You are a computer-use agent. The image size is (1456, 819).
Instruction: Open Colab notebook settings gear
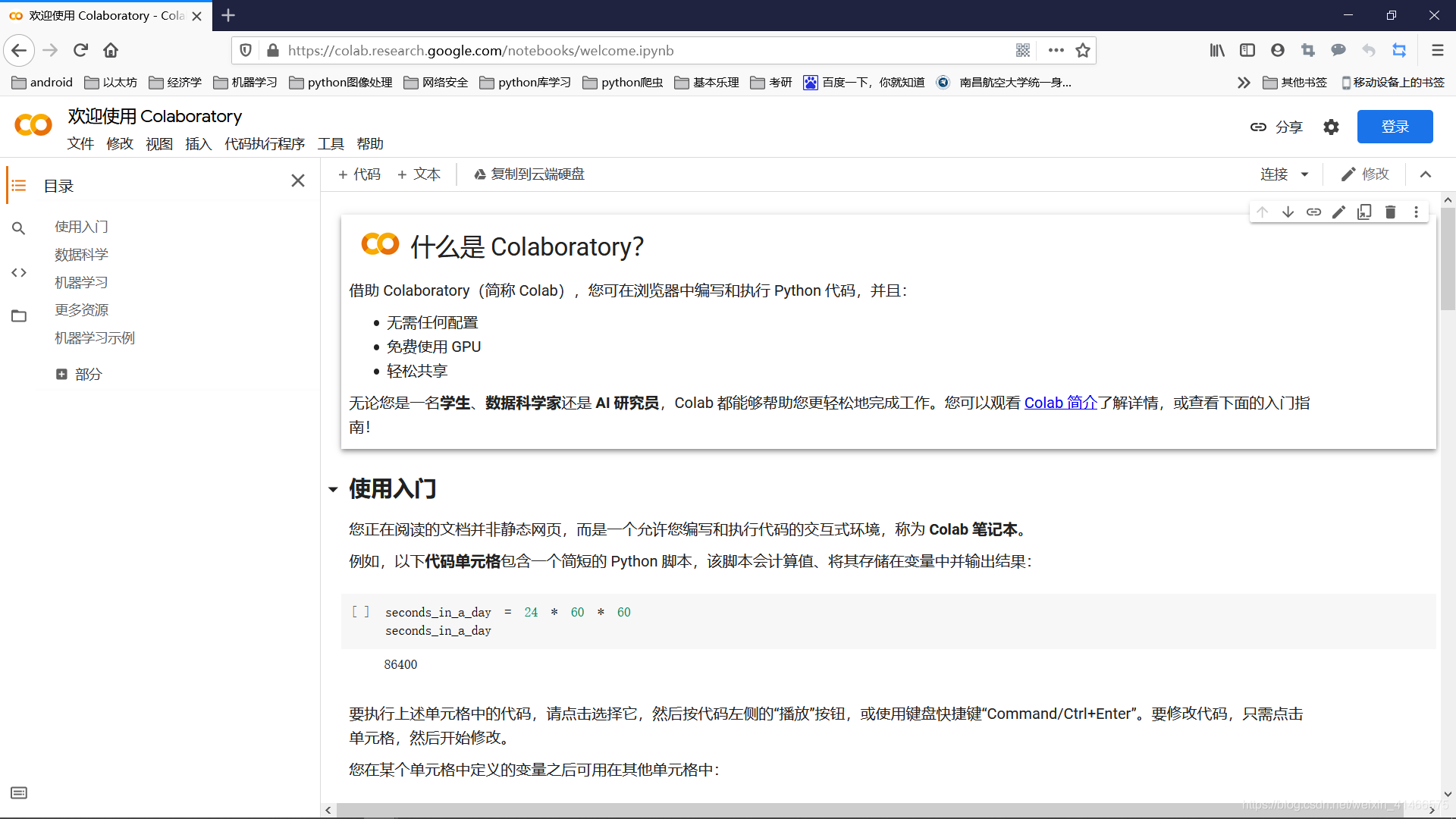point(1331,127)
